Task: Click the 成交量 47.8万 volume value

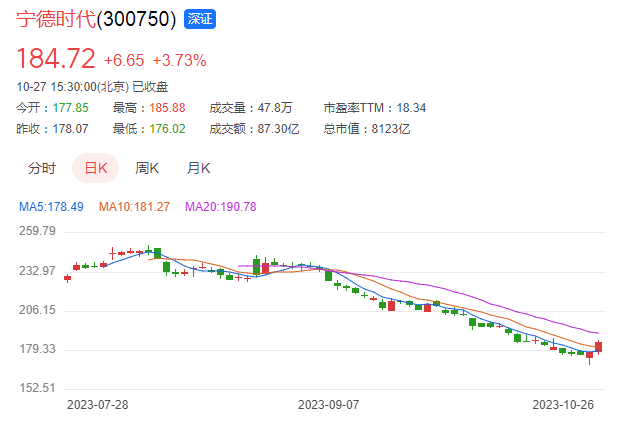Action: pos(251,108)
